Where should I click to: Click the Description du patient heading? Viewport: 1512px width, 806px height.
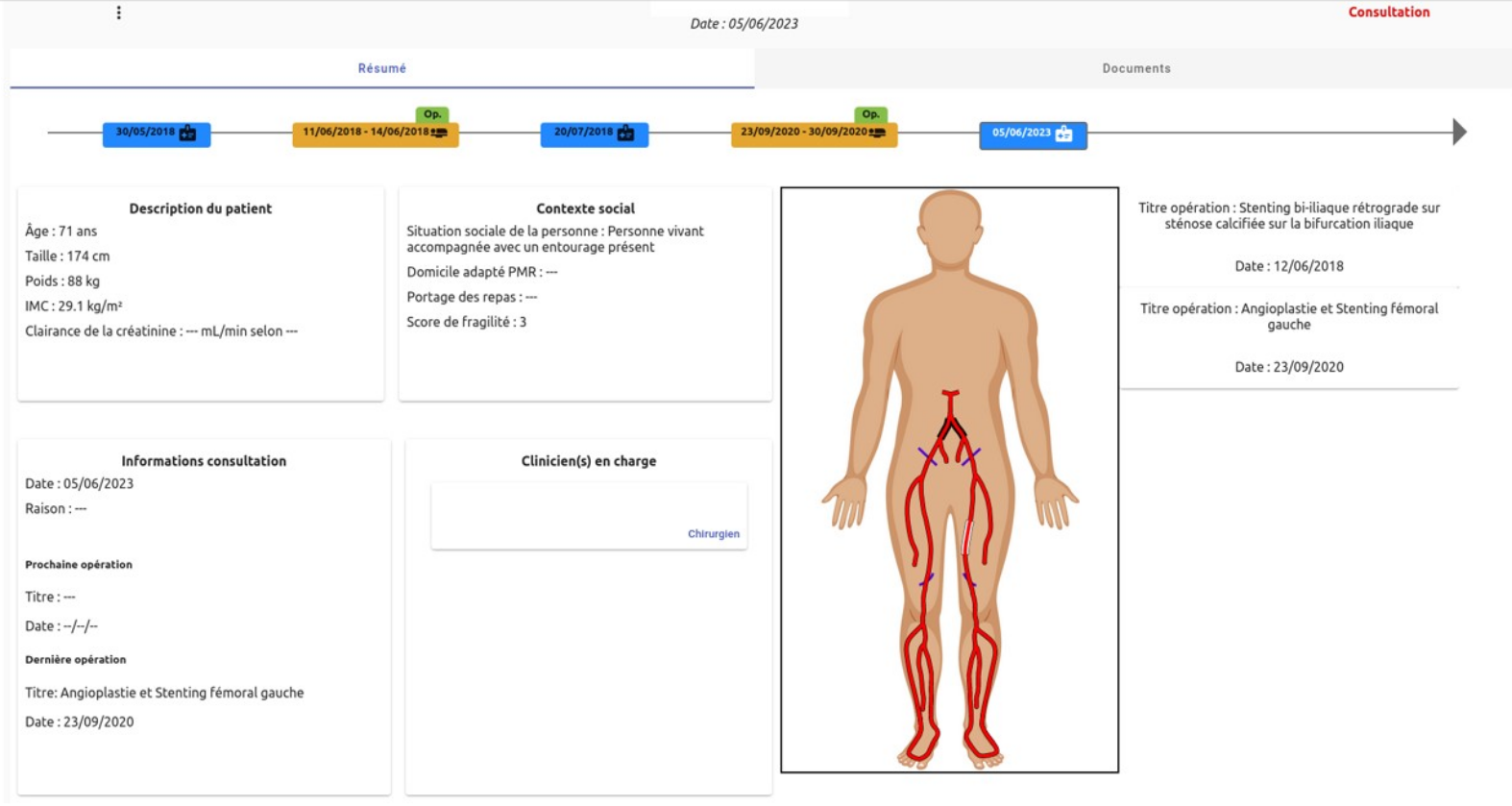200,208
